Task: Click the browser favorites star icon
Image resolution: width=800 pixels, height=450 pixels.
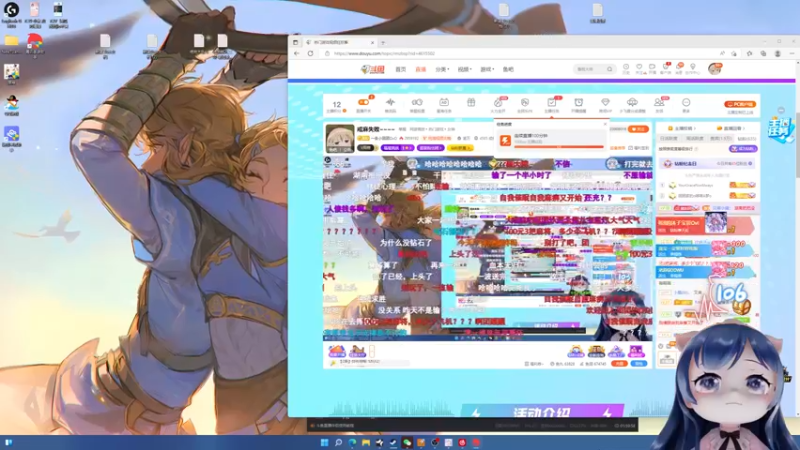Action: click(749, 53)
